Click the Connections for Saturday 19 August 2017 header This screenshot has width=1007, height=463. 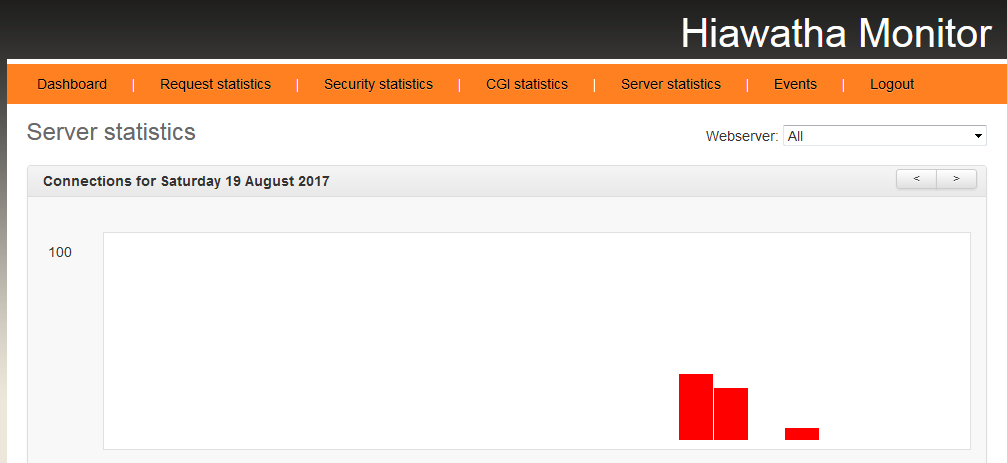(186, 181)
